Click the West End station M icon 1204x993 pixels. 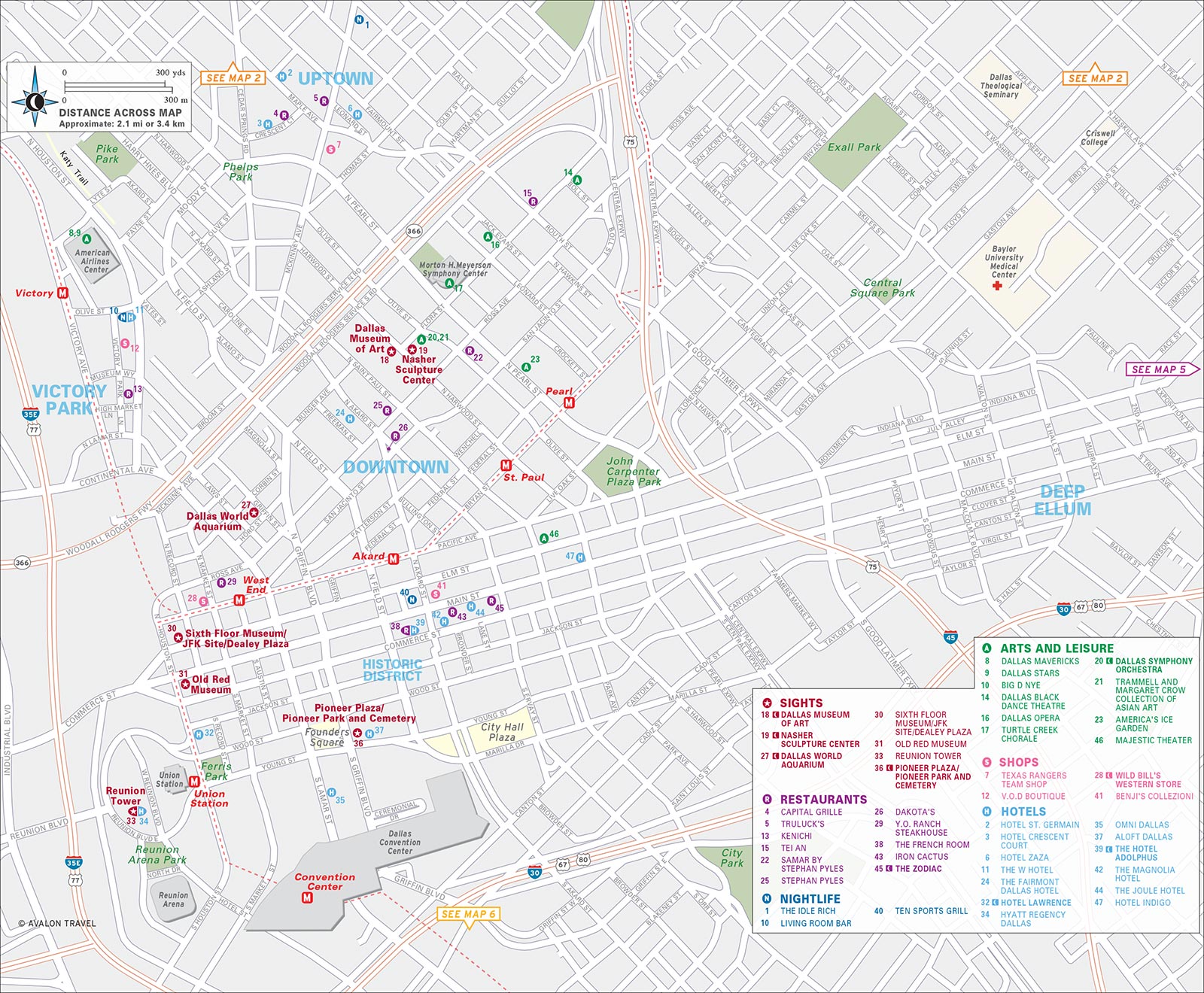coord(239,600)
